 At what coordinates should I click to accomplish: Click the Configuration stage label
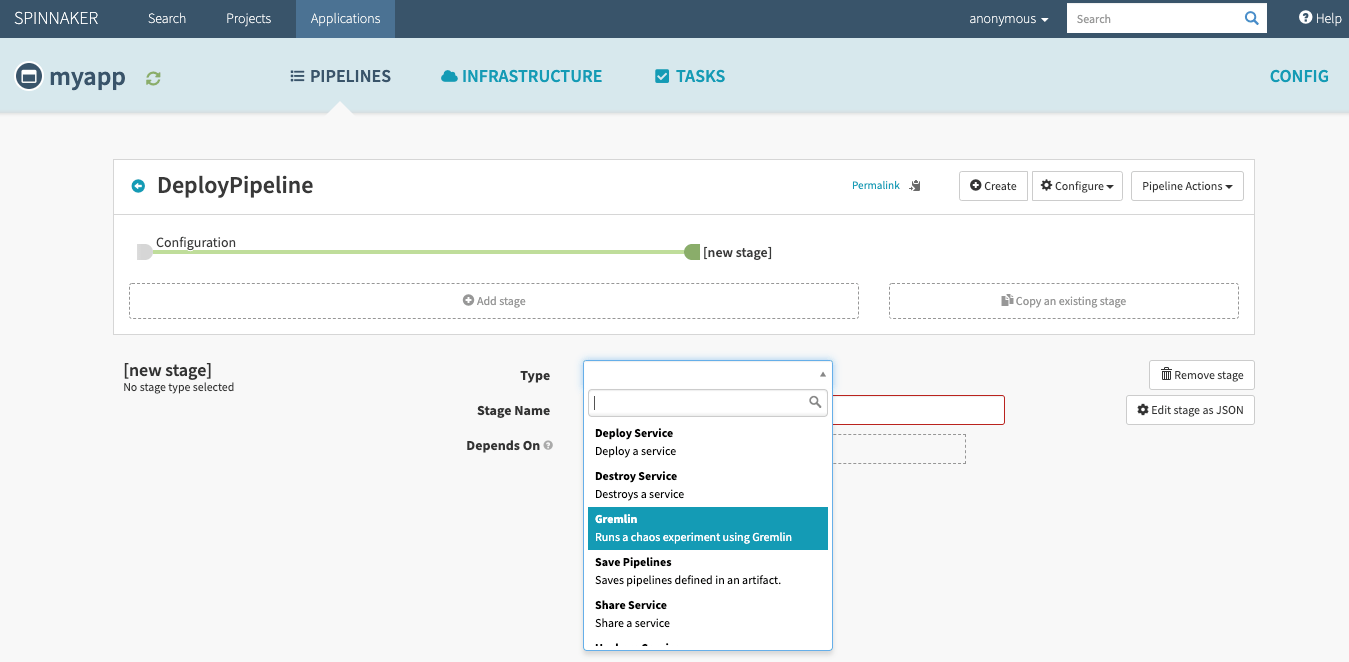(196, 242)
